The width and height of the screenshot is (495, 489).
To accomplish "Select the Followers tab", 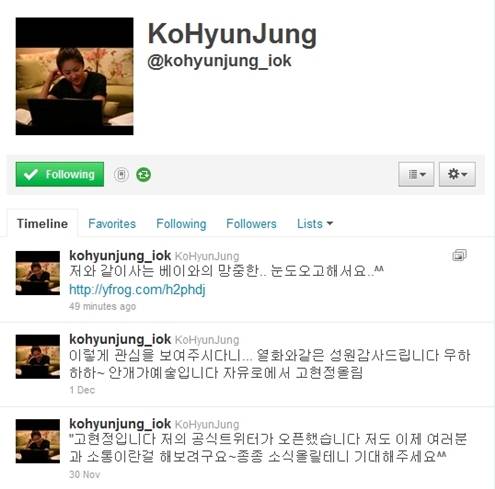I will point(251,224).
